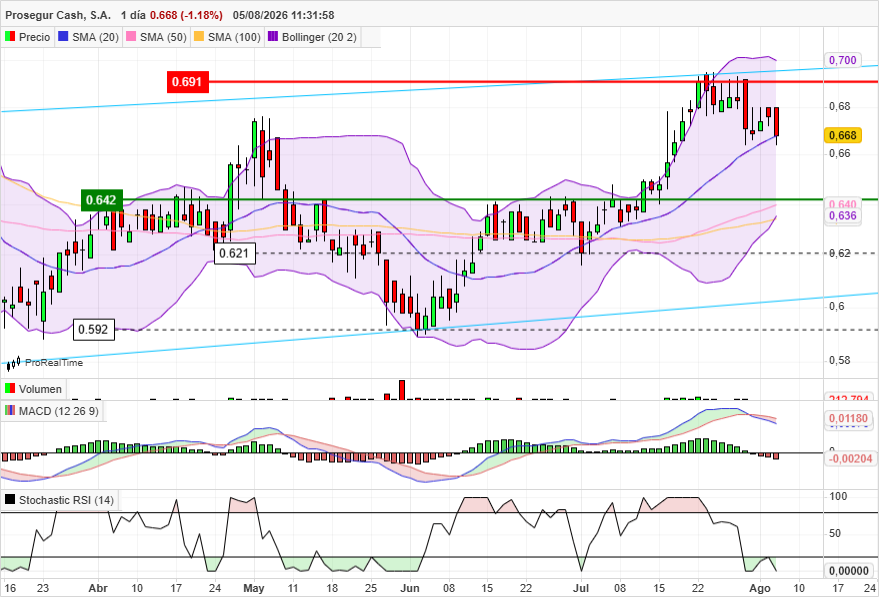Click the Jul month label on time axis
Viewport: 879px width, 597px height.
point(581,588)
